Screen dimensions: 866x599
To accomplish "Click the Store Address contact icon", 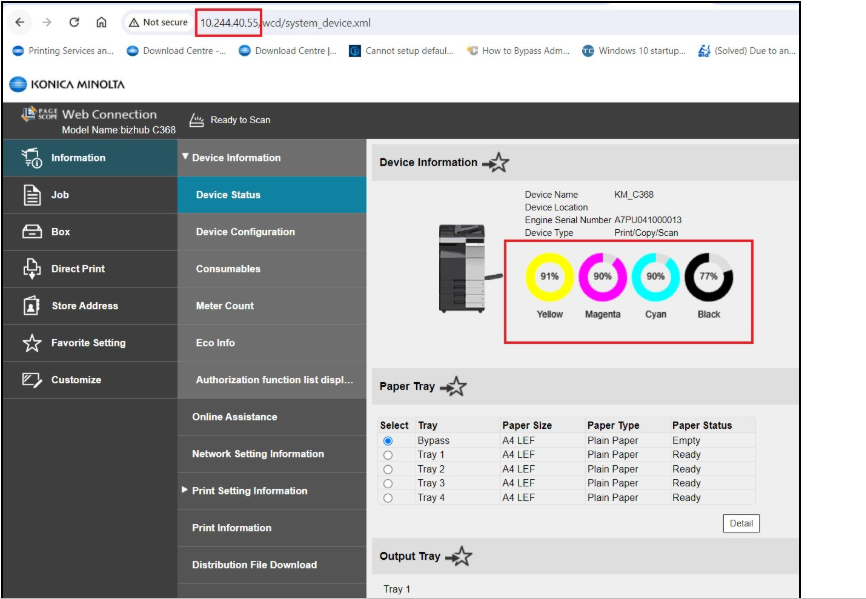I will (x=31, y=305).
